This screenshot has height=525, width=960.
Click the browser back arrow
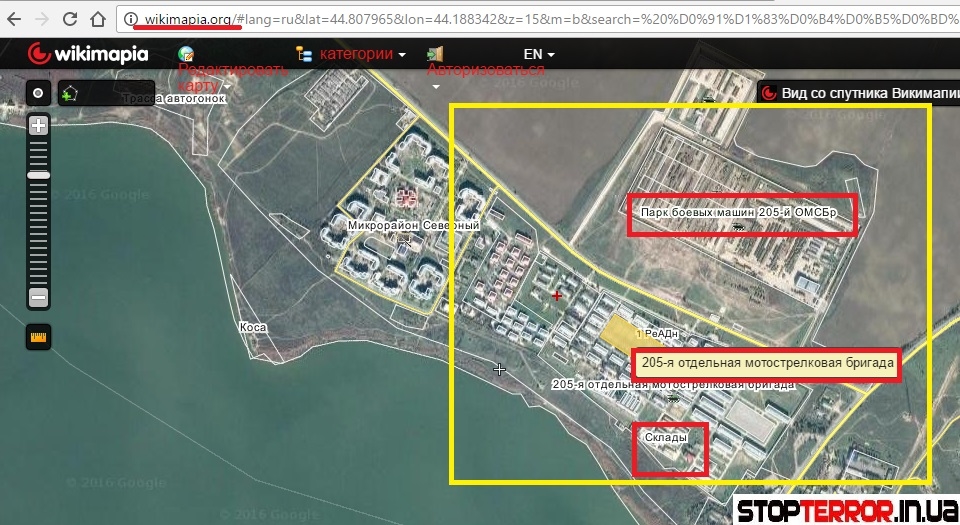click(x=12, y=18)
